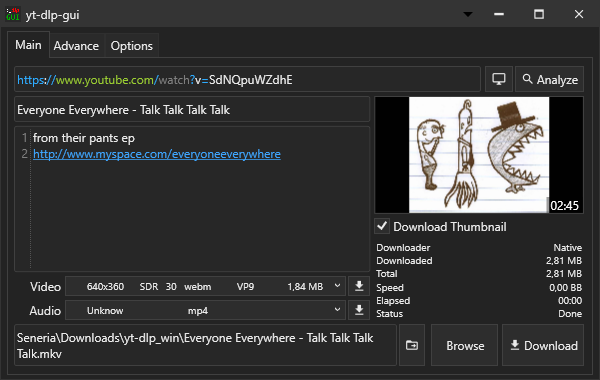The image size is (600, 380).
Task: Switch to the Options tab
Action: click(x=132, y=46)
